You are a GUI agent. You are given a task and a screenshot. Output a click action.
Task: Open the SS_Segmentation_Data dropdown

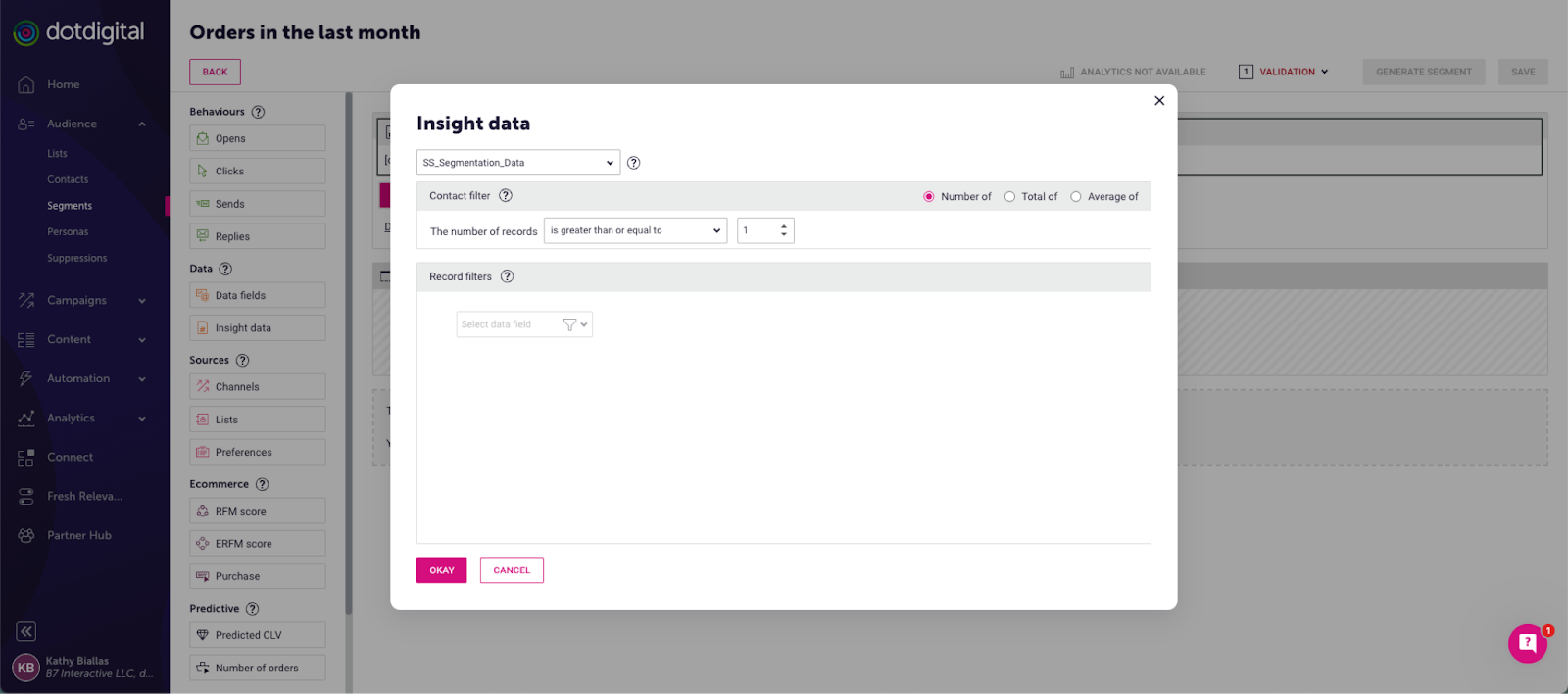click(517, 163)
